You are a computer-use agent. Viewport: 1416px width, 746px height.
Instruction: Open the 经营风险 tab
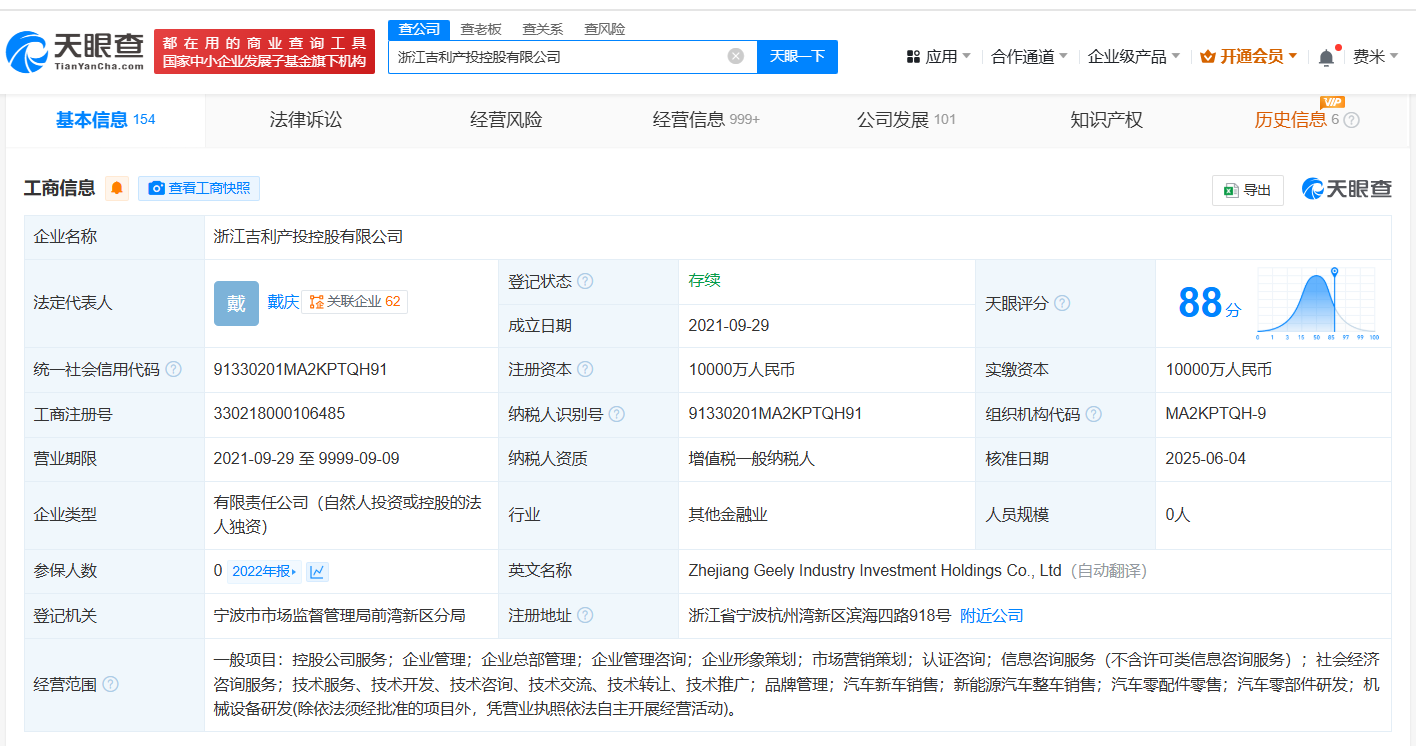click(506, 120)
